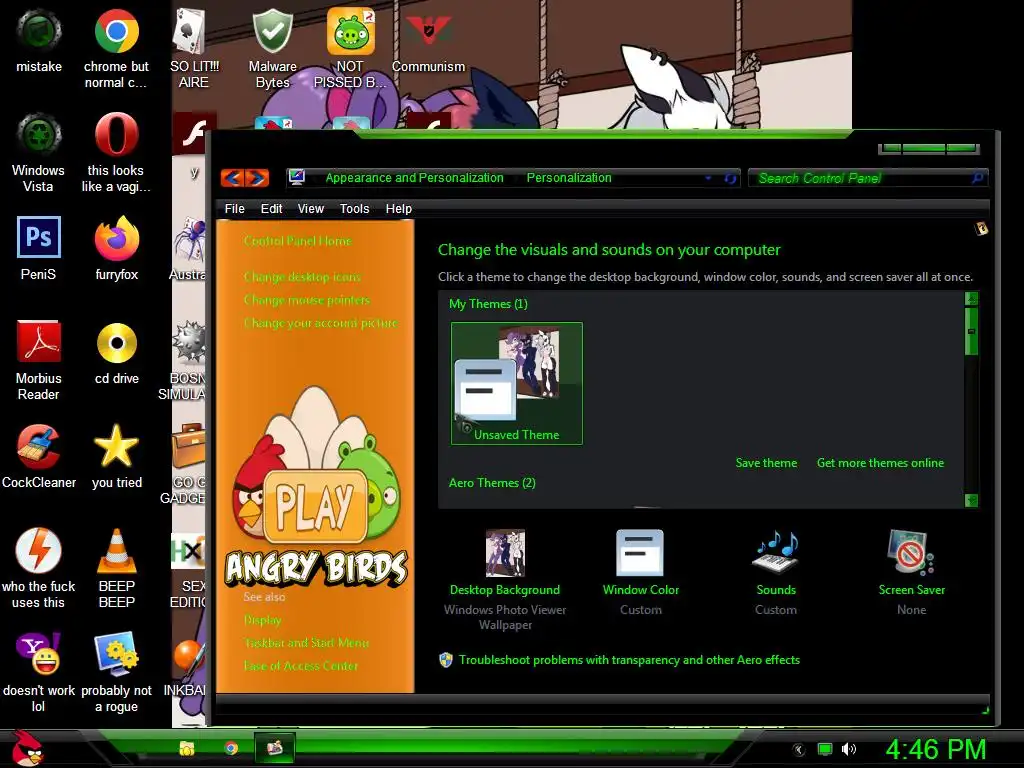Open the Display link under See also
This screenshot has width=1024, height=768.
tap(263, 620)
